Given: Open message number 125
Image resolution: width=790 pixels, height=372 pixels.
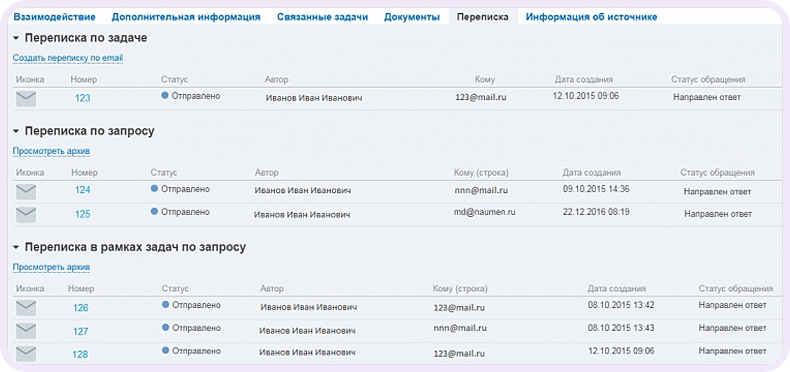Looking at the screenshot, I should (x=83, y=214).
